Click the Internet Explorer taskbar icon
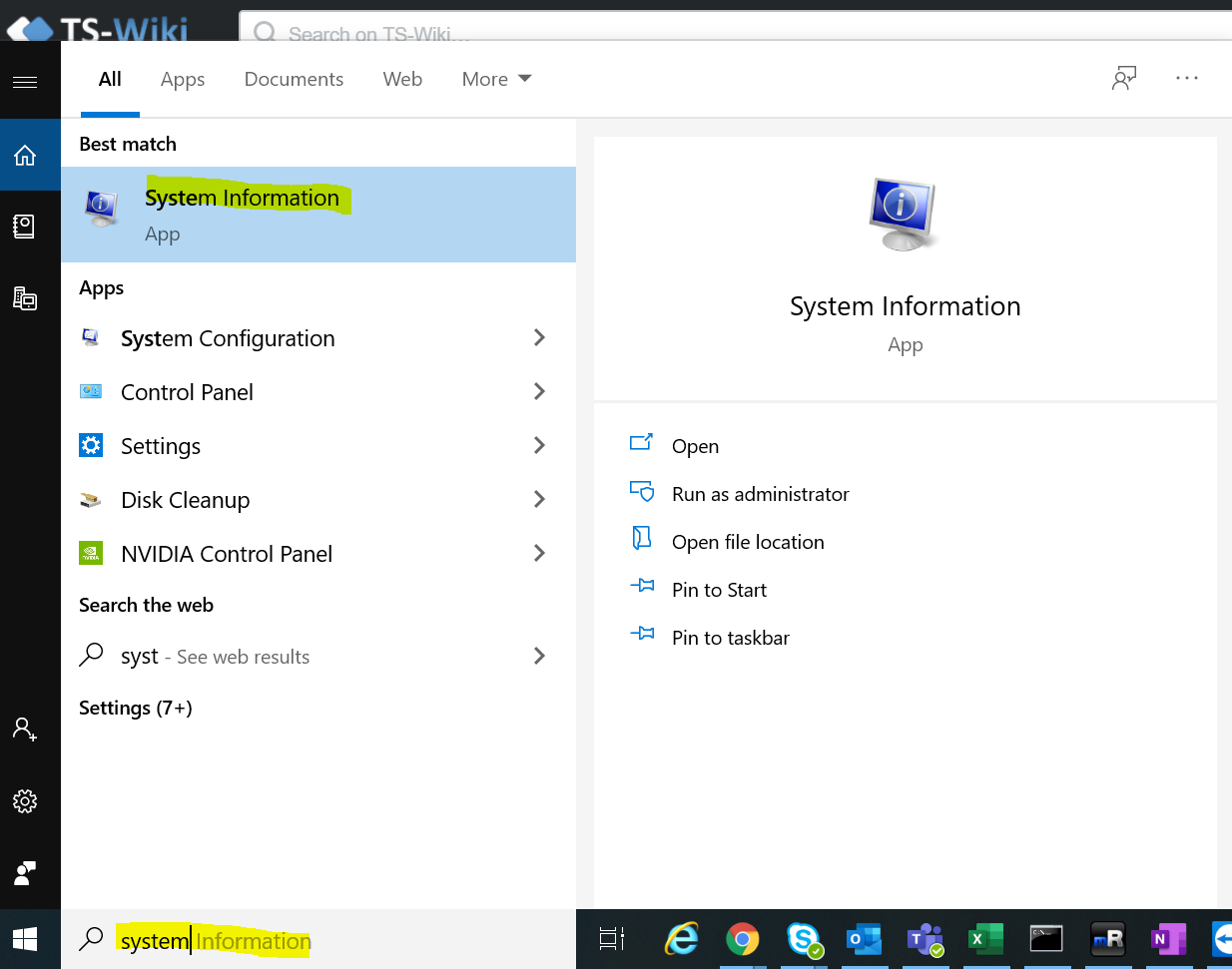The image size is (1232, 969). click(x=682, y=939)
